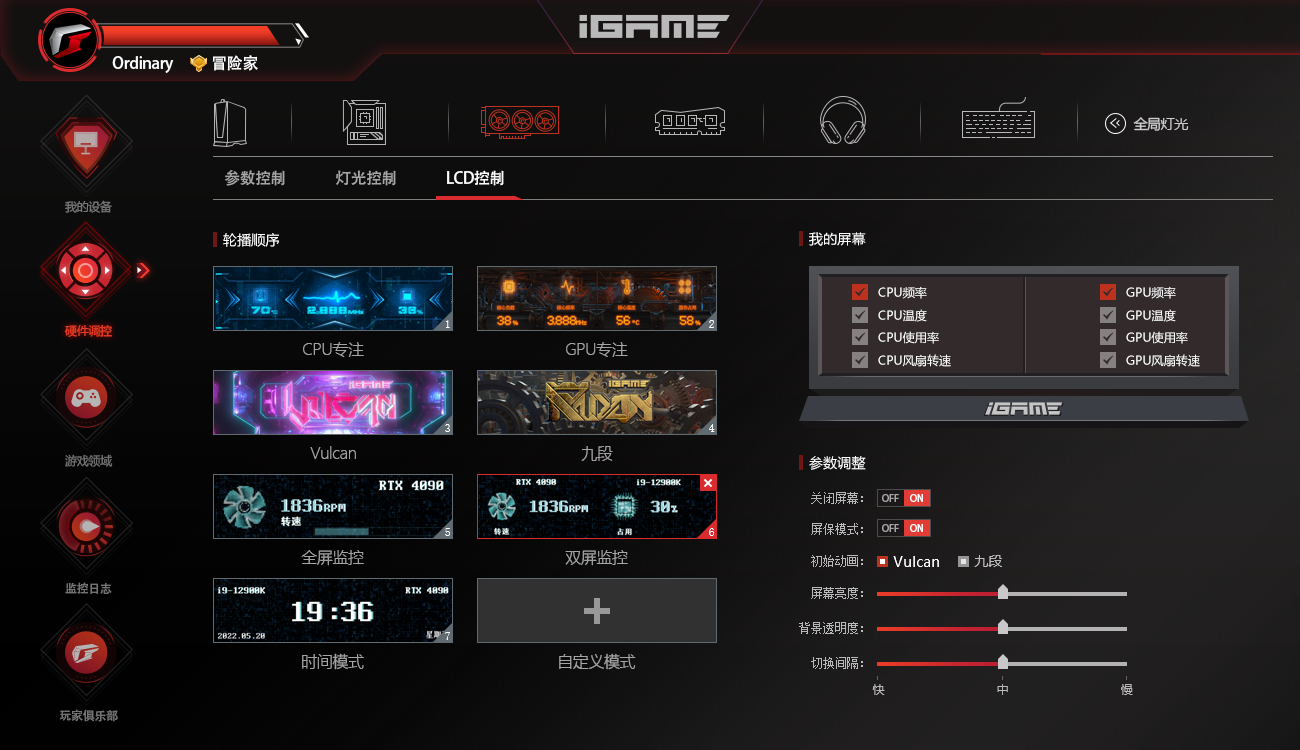Select the CPU专注 screen thumbnail
This screenshot has width=1300, height=750.
coord(333,298)
